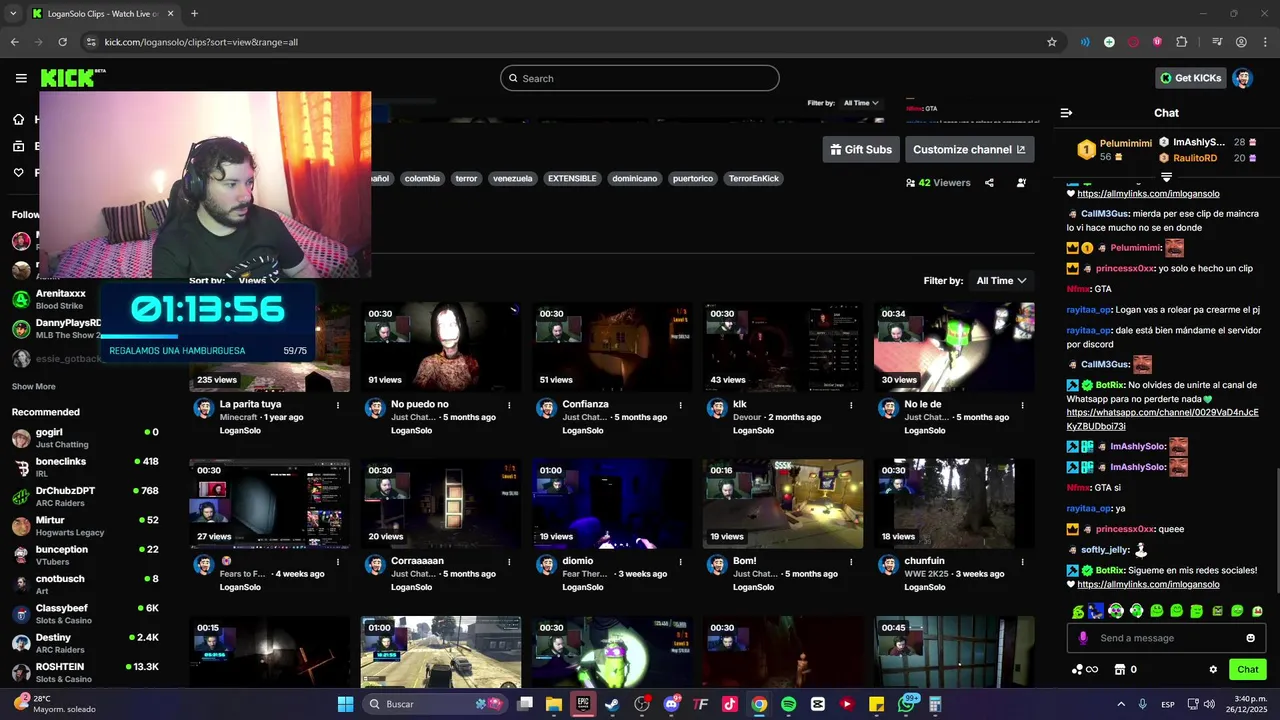Click the Chrome address bar URL
Image resolution: width=1280 pixels, height=720 pixels.
tap(201, 42)
